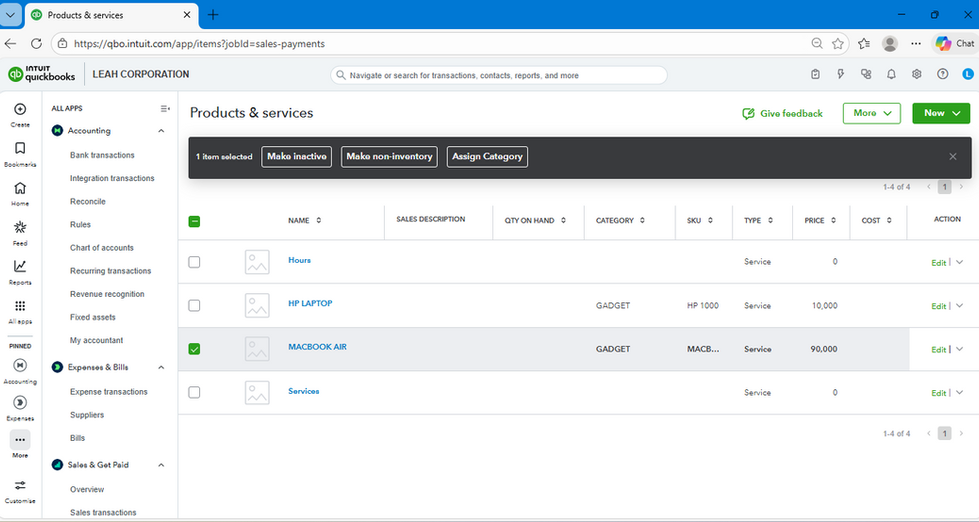This screenshot has width=979, height=522.
Task: Click Give feedback link
Action: [782, 114]
